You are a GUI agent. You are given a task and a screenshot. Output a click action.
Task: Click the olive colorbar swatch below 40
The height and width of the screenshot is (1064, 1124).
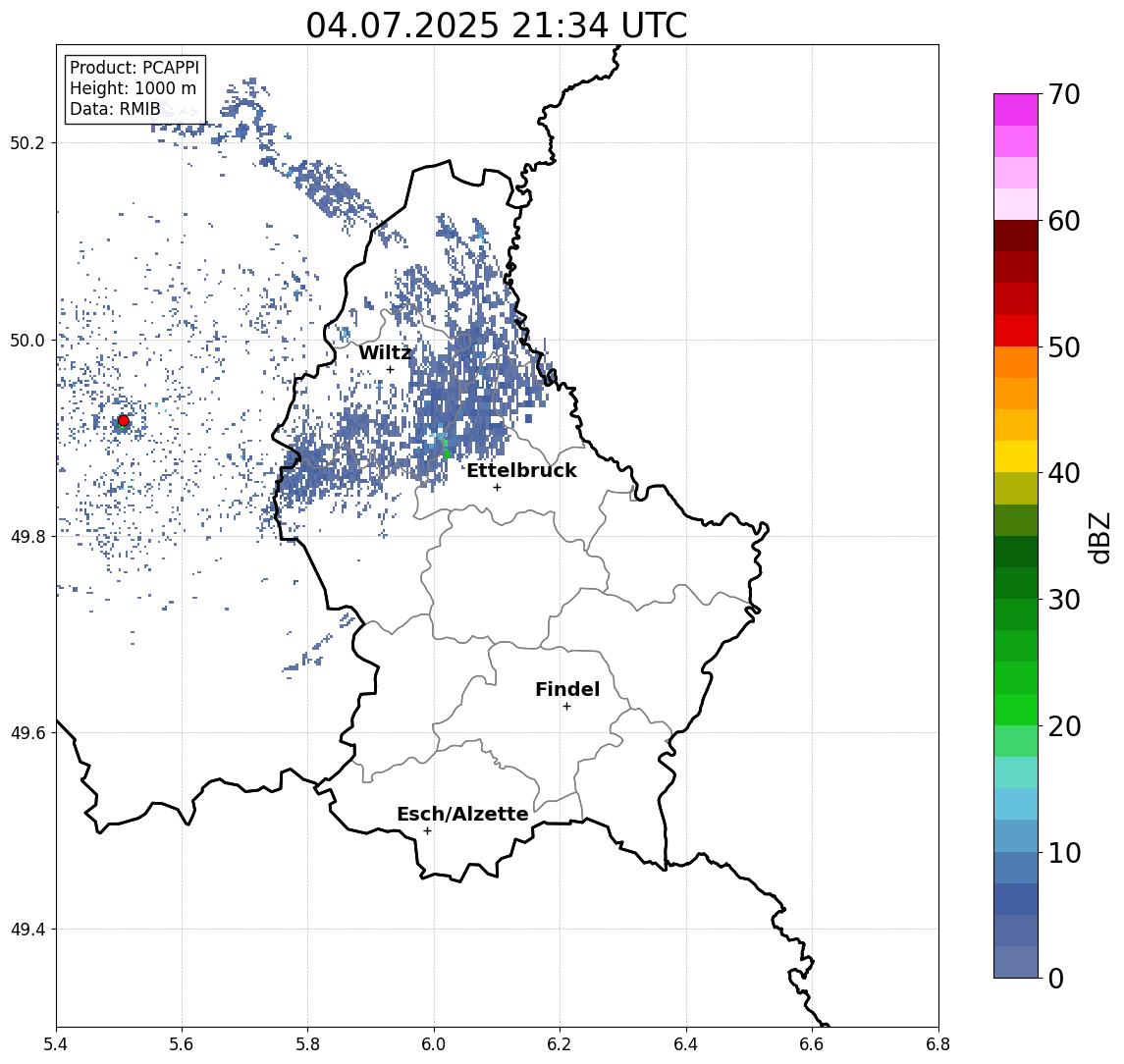1016,488
